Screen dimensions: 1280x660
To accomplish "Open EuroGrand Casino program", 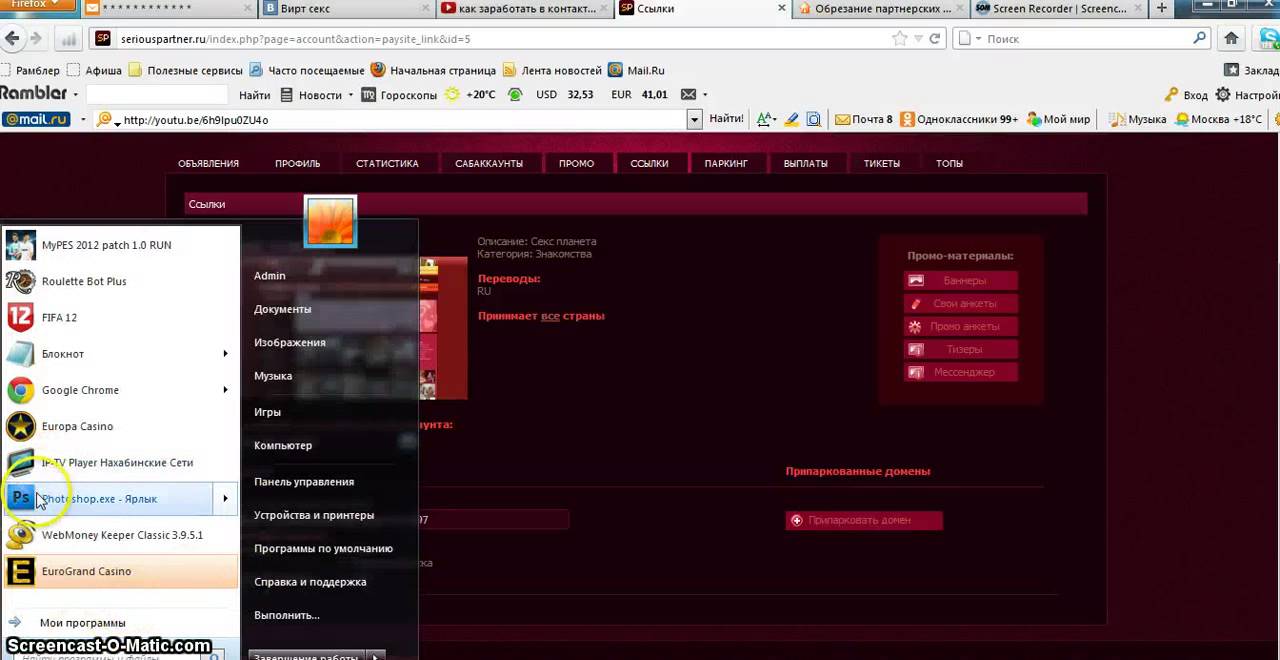I will tap(119, 571).
